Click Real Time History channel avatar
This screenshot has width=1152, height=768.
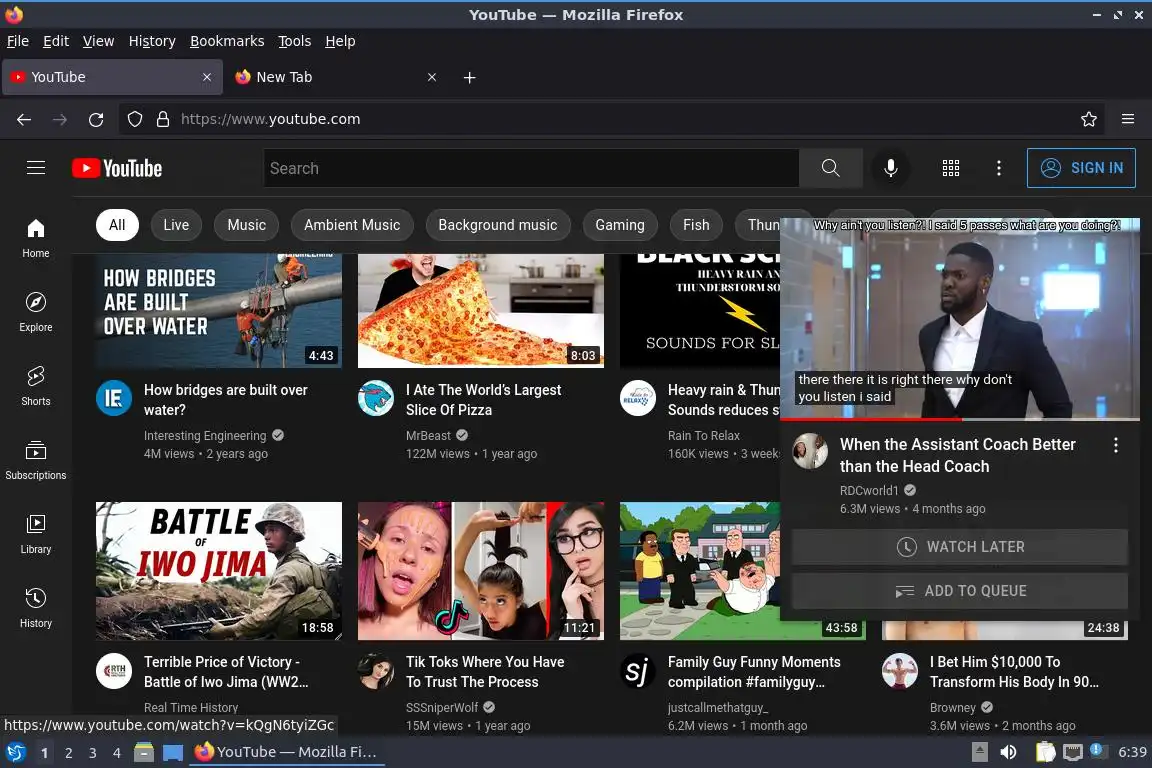(114, 670)
